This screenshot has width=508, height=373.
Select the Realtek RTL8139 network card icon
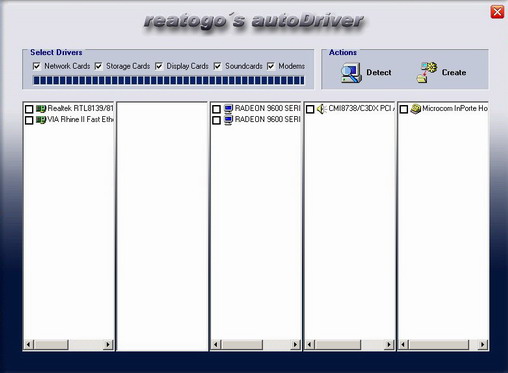[41, 109]
